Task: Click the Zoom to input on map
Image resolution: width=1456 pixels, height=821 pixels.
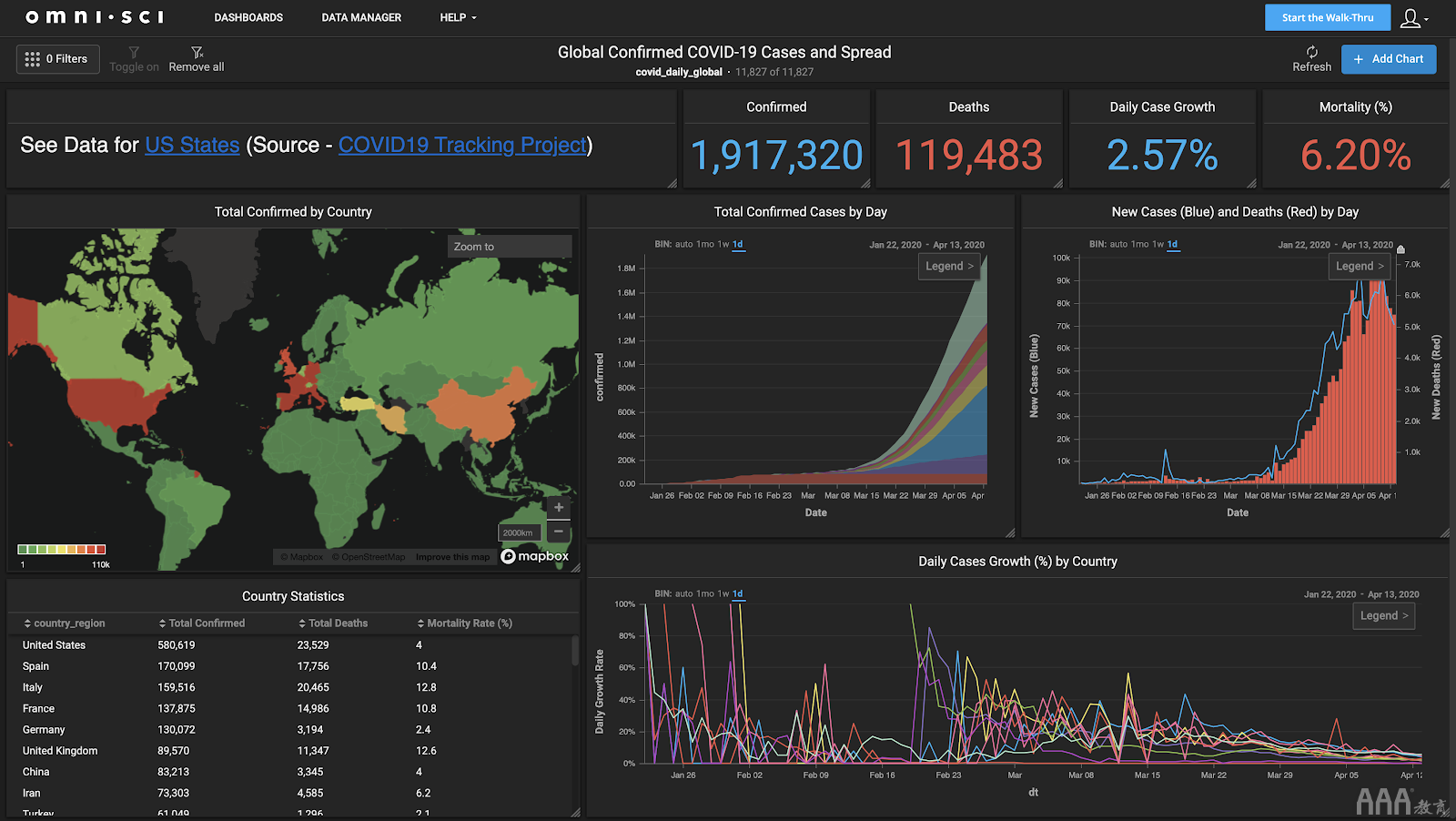Action: pyautogui.click(x=510, y=247)
